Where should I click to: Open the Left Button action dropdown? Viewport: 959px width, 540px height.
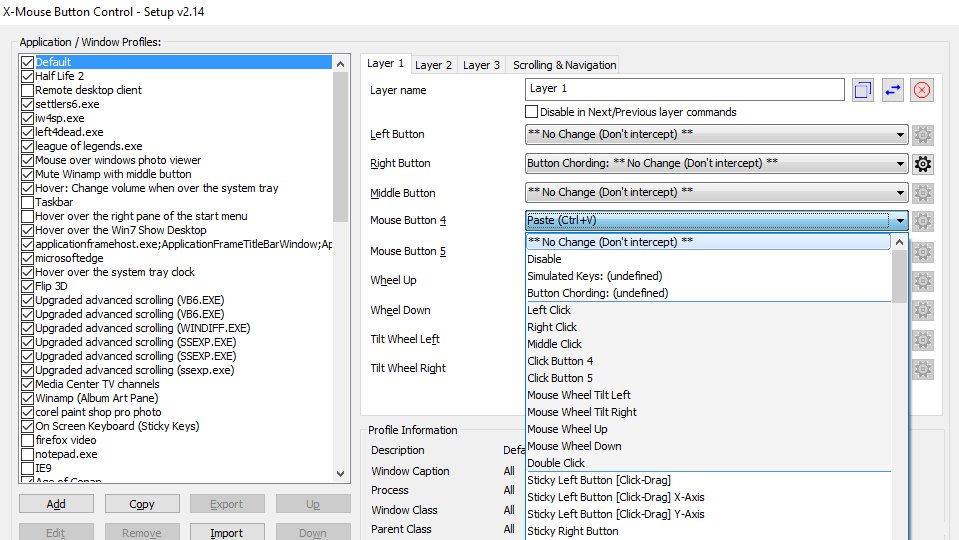pos(716,135)
